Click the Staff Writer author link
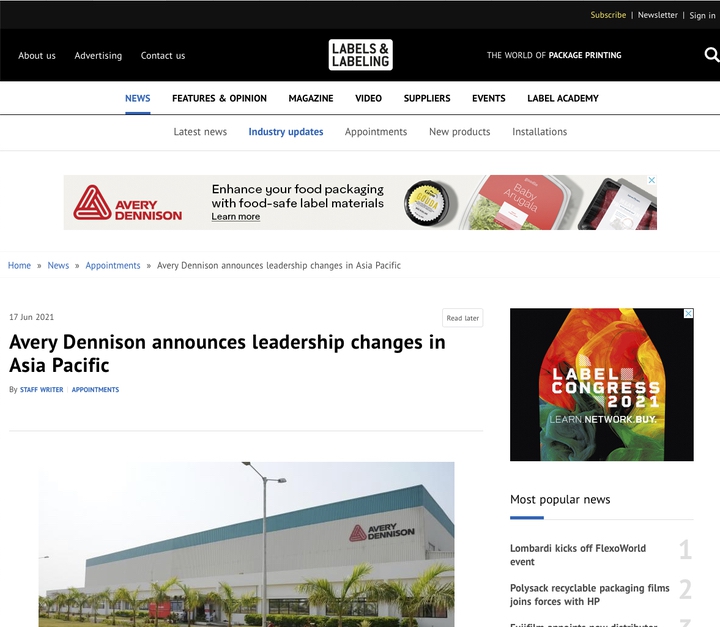Screen dimensions: 720x627 42,390
